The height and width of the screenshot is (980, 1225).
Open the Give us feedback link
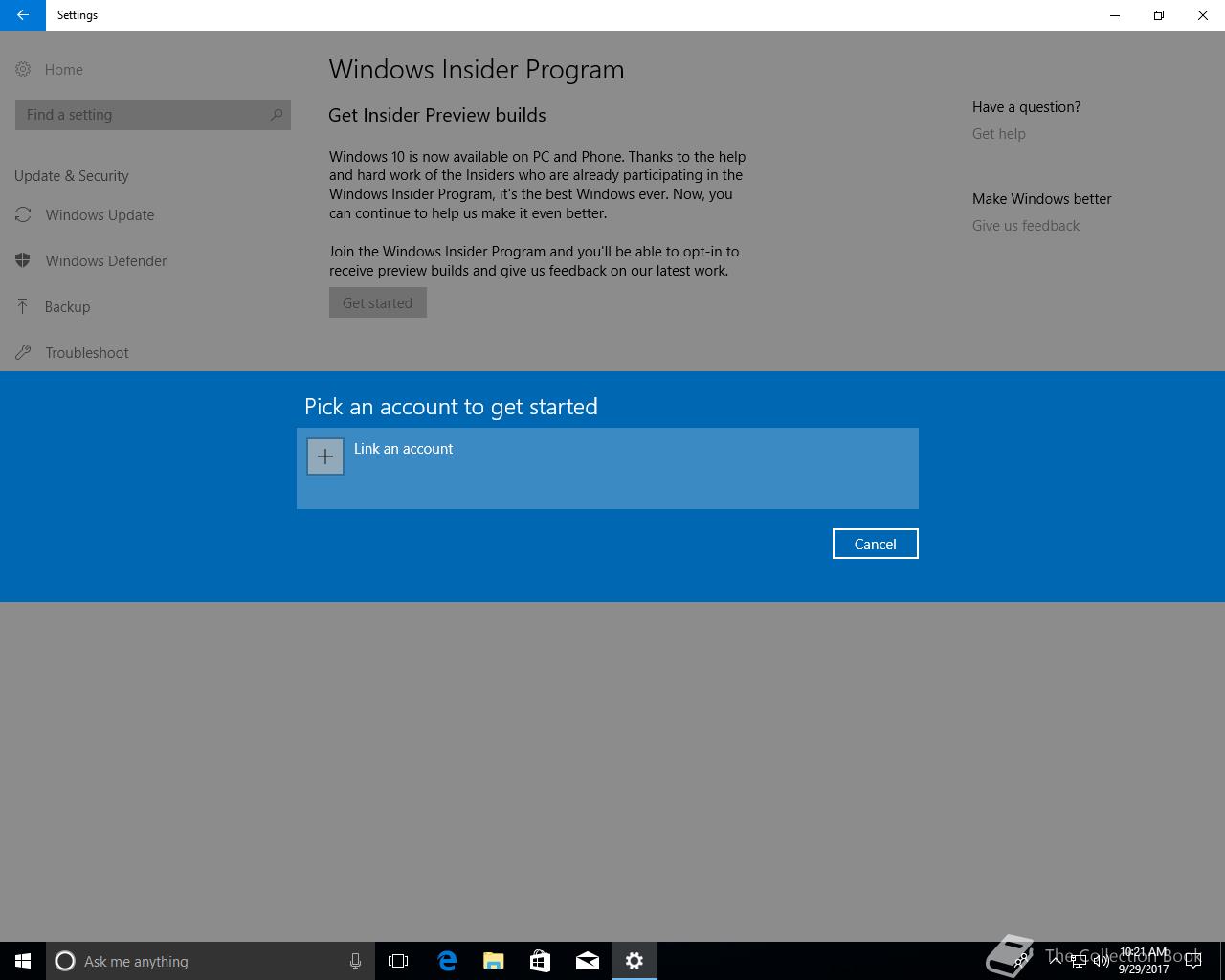pos(1025,226)
